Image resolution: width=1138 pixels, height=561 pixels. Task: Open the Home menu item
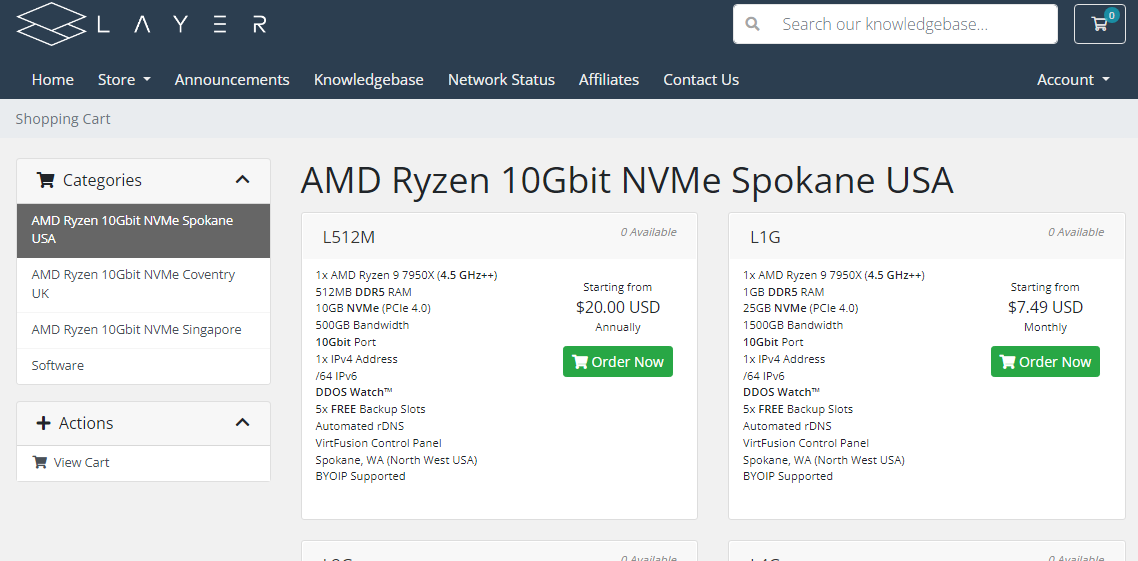click(52, 80)
